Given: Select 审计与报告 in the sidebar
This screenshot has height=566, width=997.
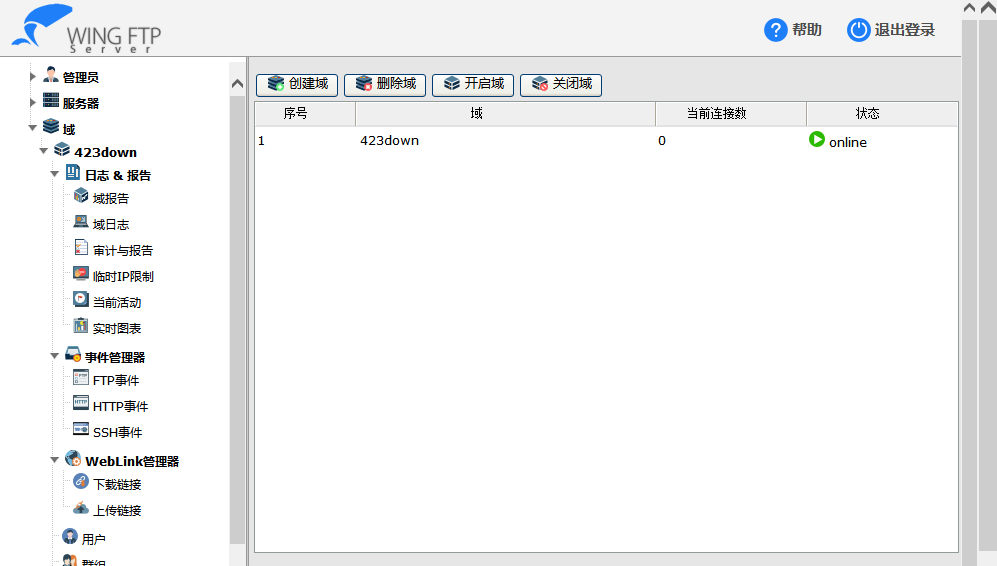Looking at the screenshot, I should [x=122, y=251].
